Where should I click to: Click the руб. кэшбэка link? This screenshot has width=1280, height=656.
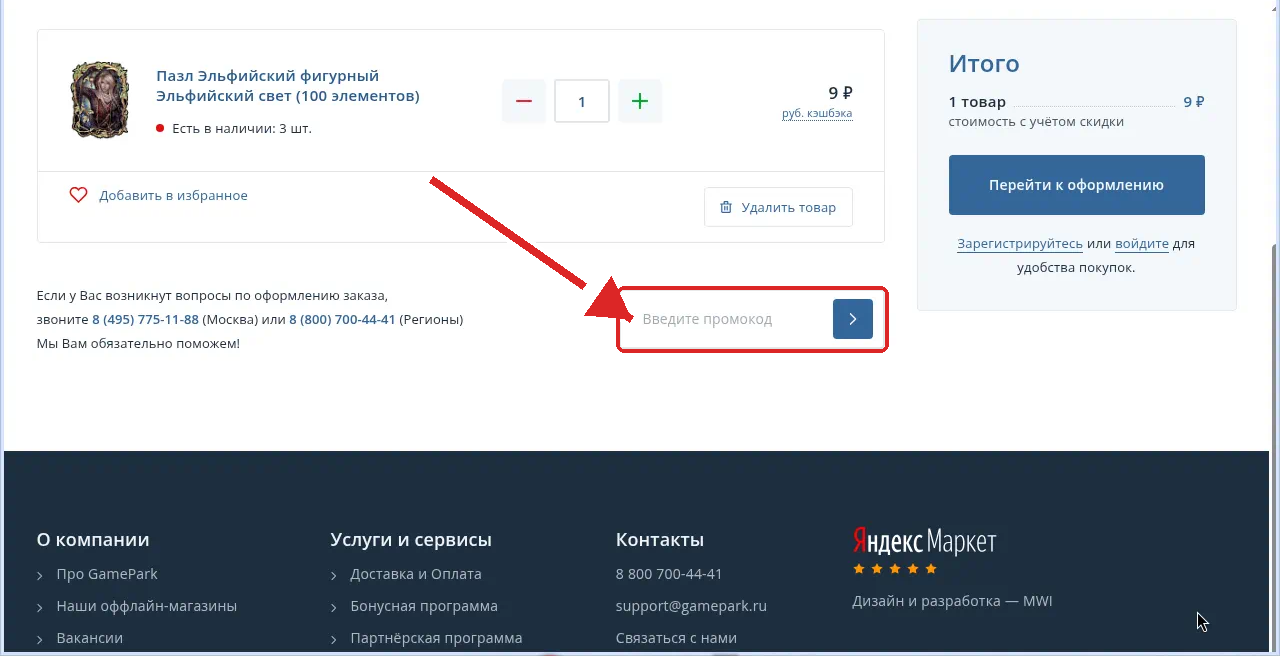(x=817, y=113)
